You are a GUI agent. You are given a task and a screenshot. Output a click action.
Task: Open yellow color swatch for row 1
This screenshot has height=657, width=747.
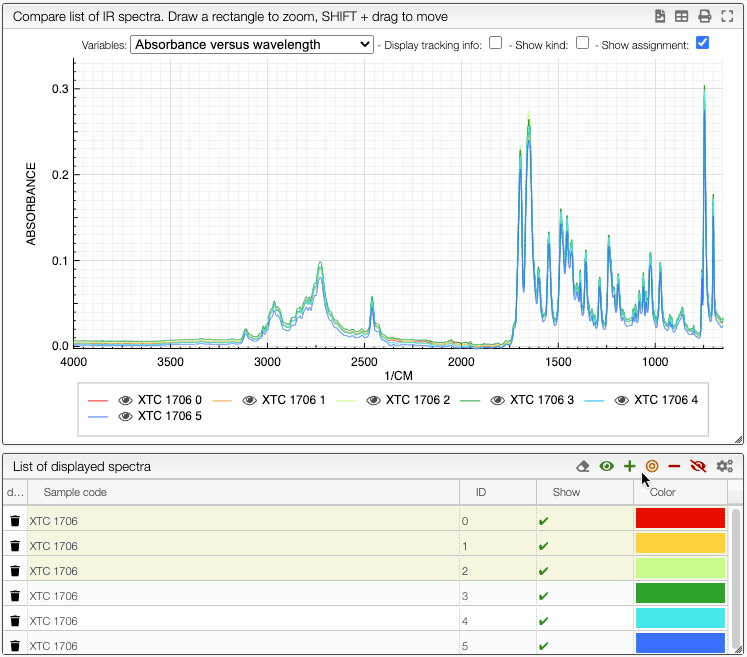[680, 543]
